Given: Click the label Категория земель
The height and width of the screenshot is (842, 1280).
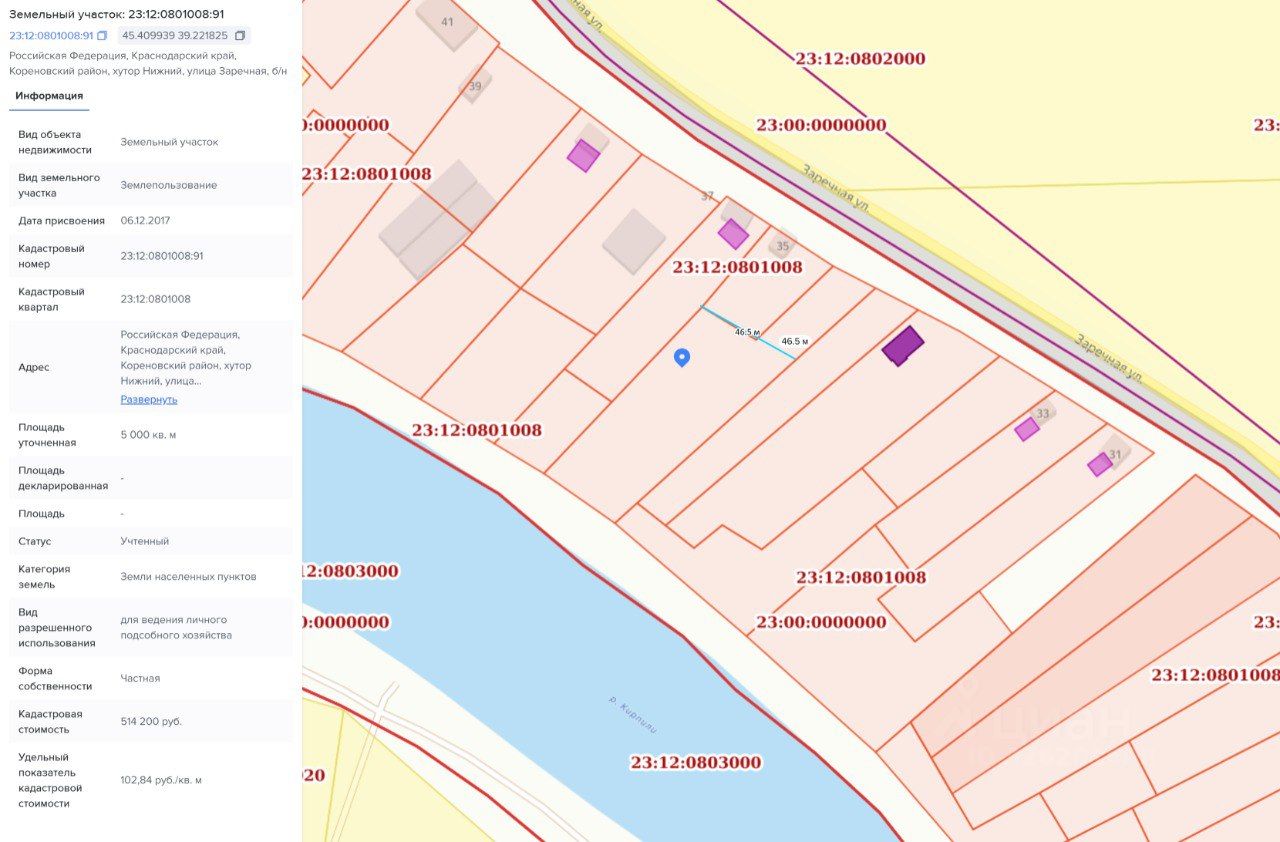Looking at the screenshot, I should tap(44, 576).
